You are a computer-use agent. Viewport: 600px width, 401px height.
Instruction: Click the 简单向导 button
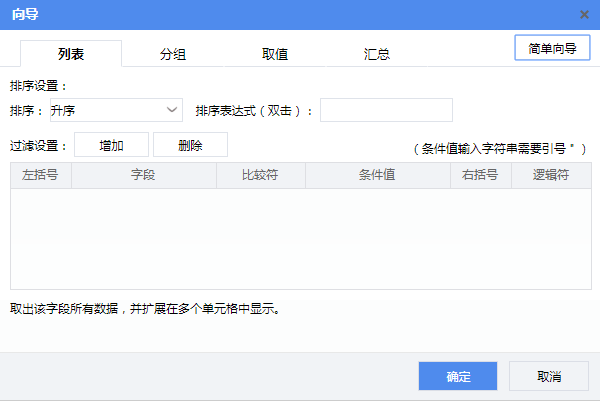click(x=552, y=48)
